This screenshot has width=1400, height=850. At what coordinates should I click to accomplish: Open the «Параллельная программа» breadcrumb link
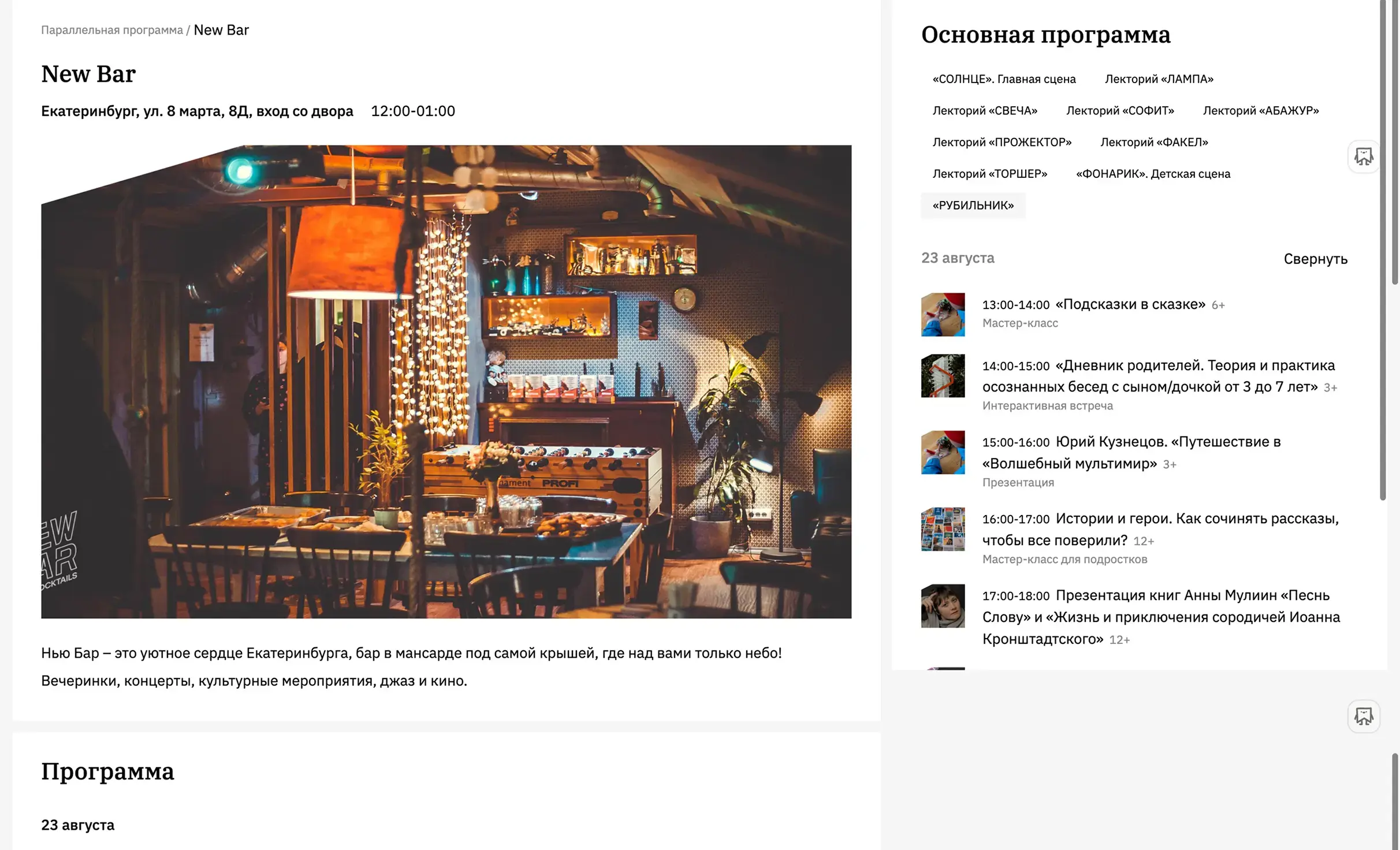pyautogui.click(x=112, y=29)
